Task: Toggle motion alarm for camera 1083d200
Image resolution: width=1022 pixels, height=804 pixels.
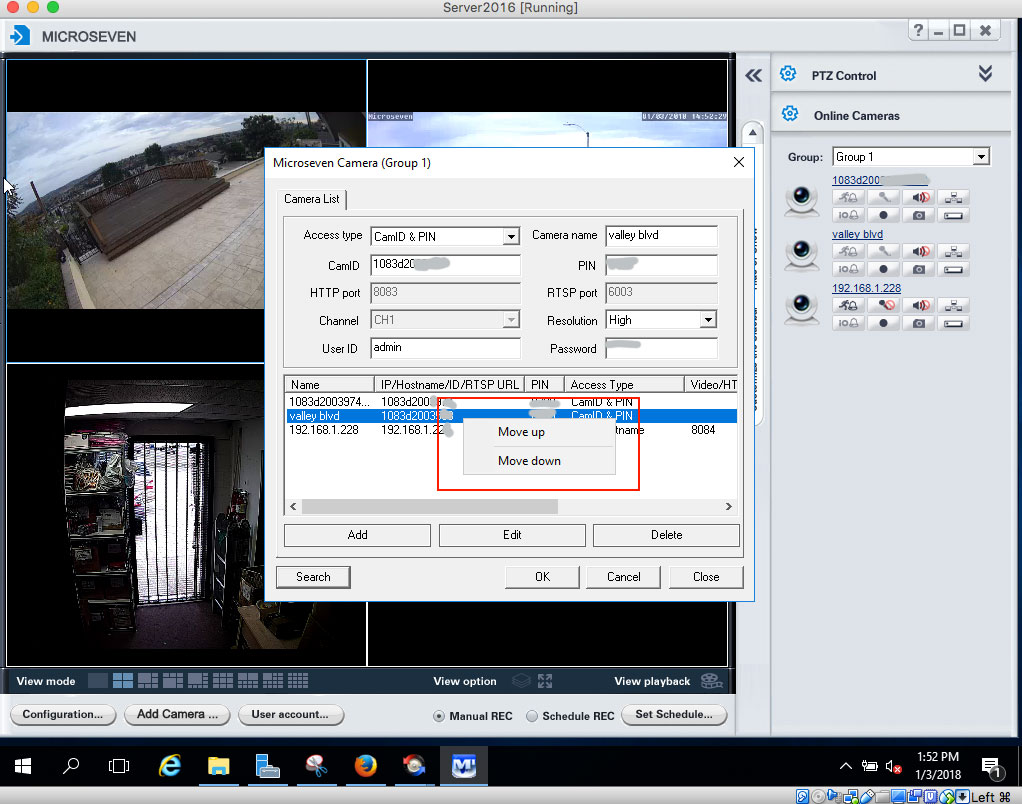Action: 848,197
